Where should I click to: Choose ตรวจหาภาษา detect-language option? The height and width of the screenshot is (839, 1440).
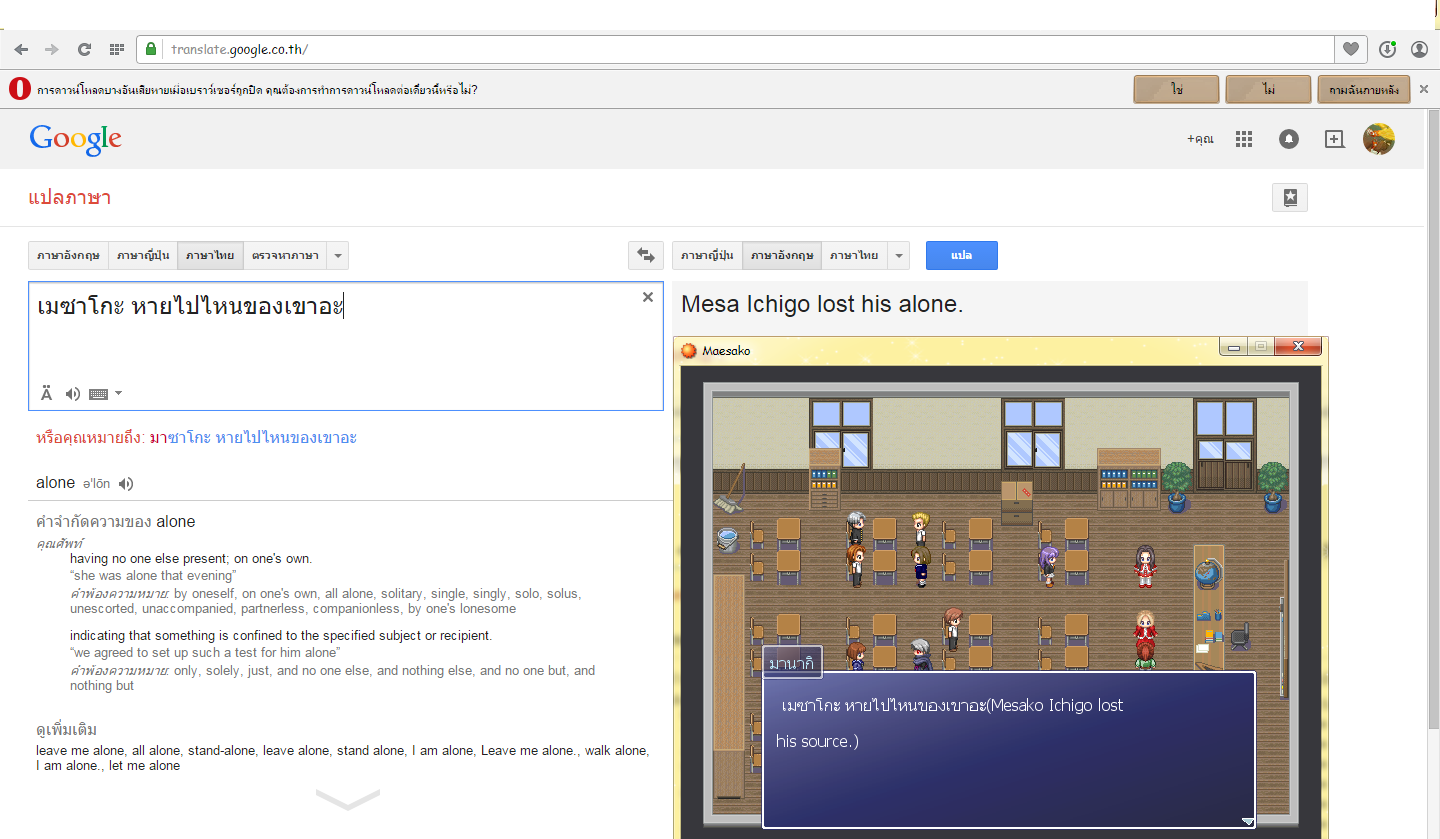285,256
